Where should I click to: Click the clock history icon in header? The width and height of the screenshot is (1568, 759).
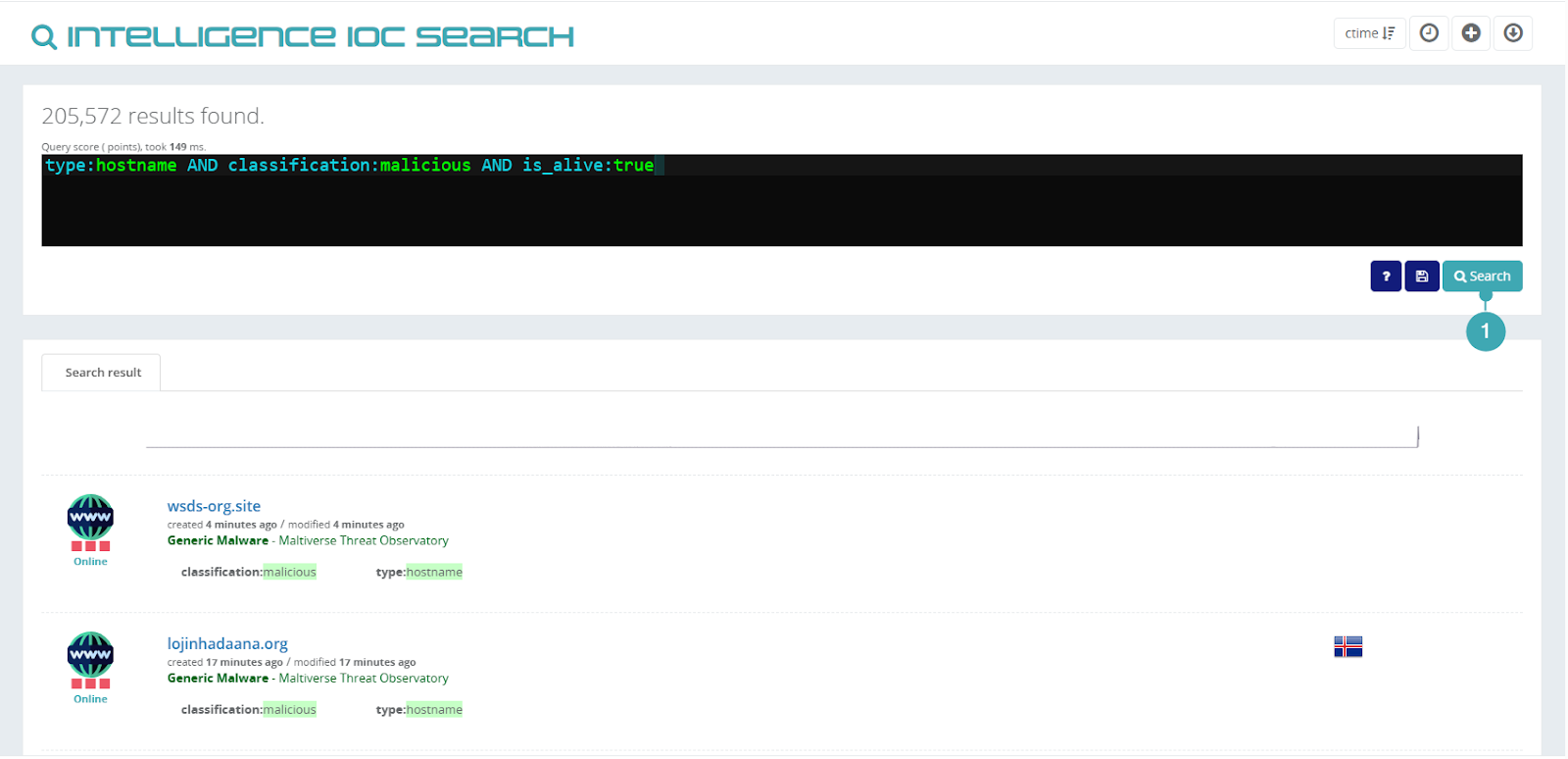1429,33
